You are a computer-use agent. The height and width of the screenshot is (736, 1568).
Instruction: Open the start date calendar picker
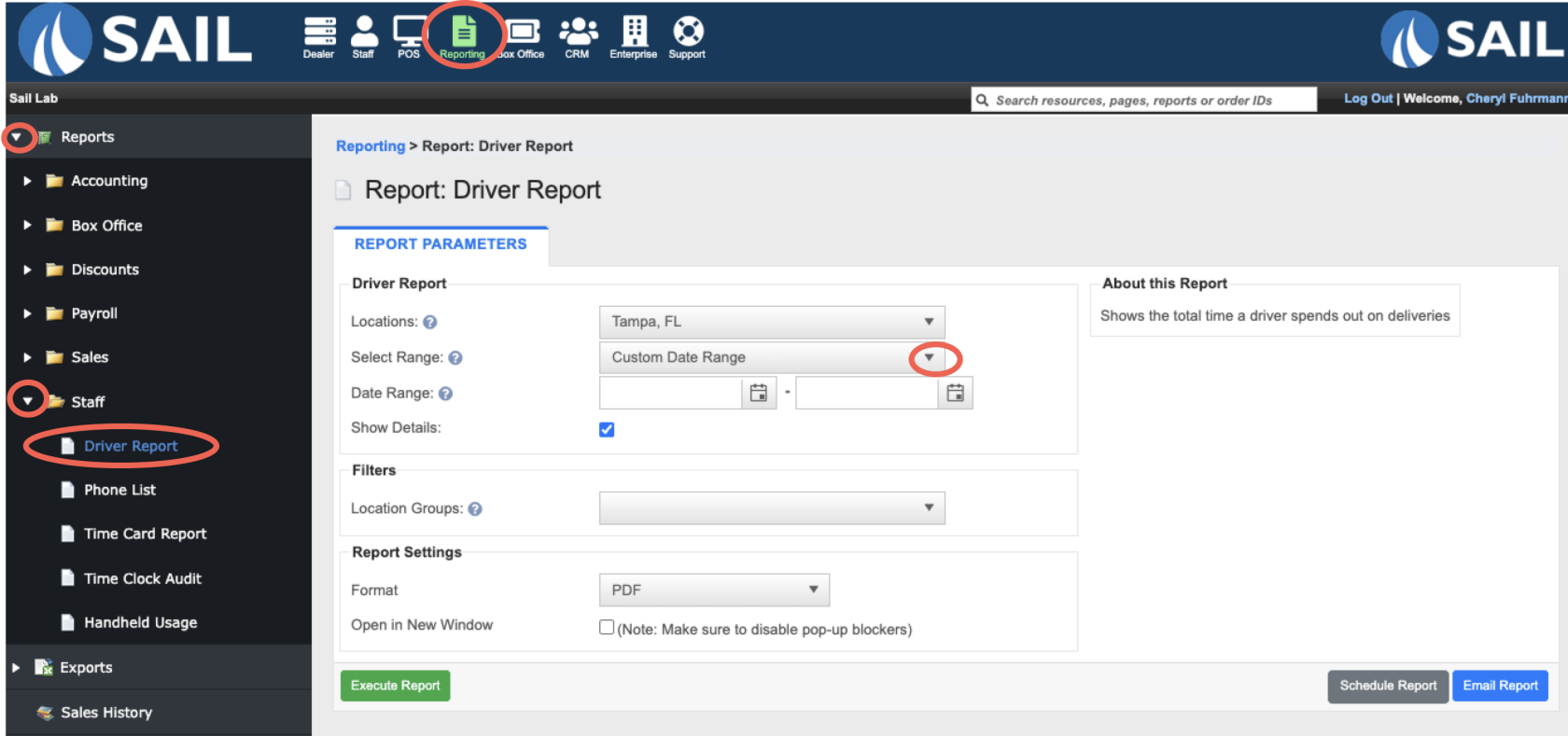pos(759,393)
